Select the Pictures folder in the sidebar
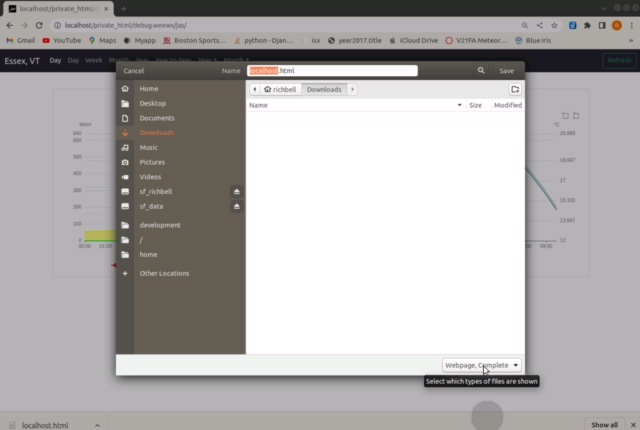640x430 pixels. (x=152, y=162)
